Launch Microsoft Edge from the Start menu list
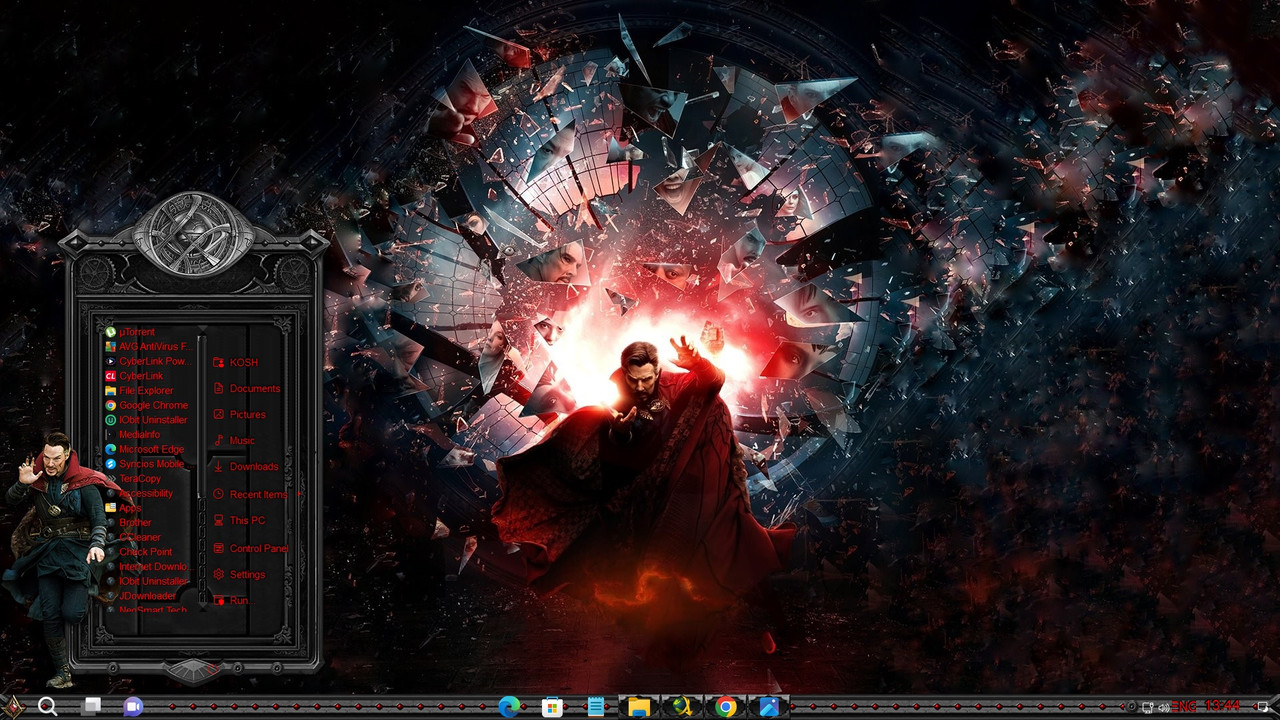 [x=145, y=449]
